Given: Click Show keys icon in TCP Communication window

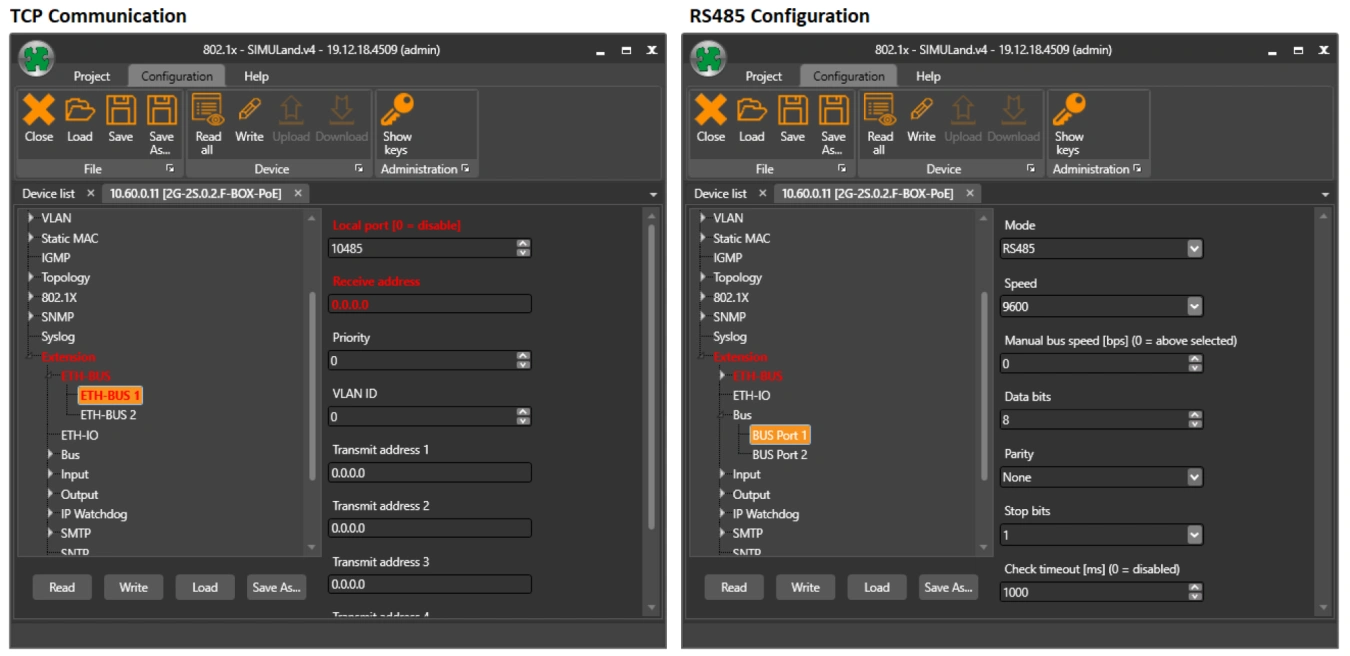Looking at the screenshot, I should (x=397, y=111).
